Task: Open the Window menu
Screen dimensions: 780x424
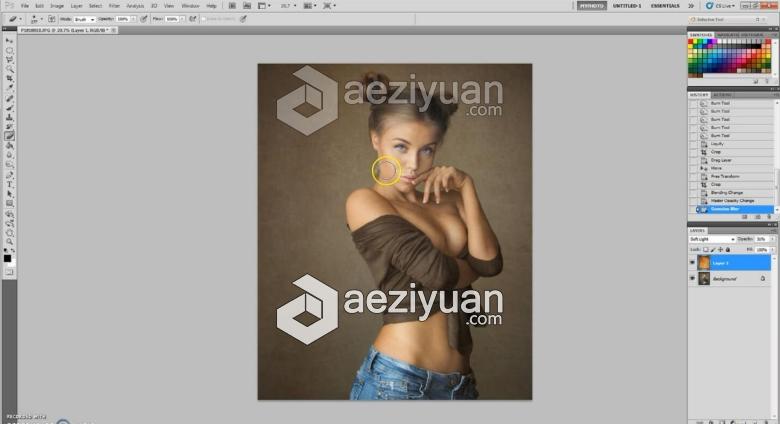Action: 190,6
